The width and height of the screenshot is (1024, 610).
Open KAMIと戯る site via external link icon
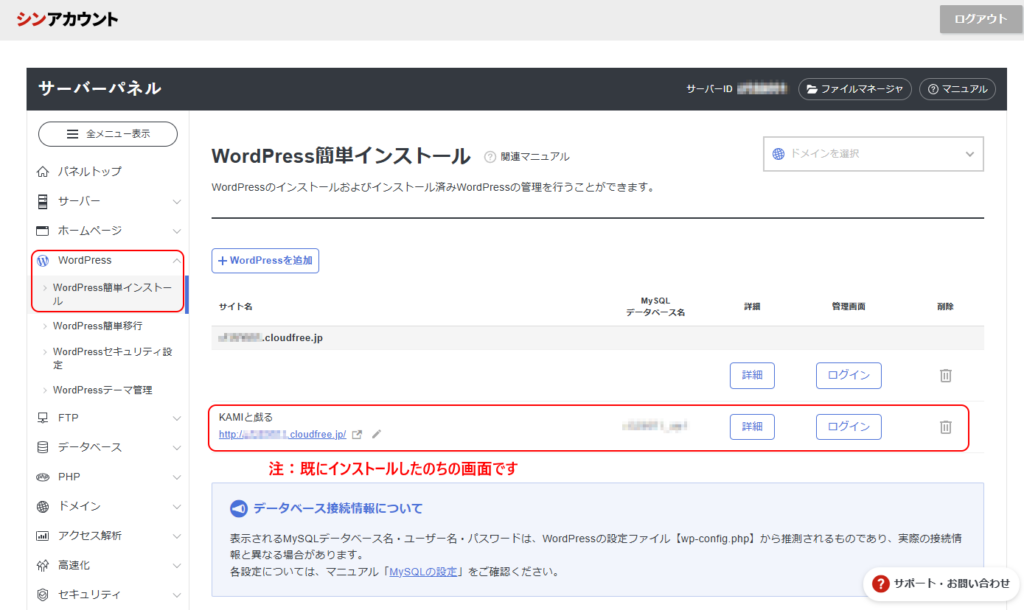[357, 434]
